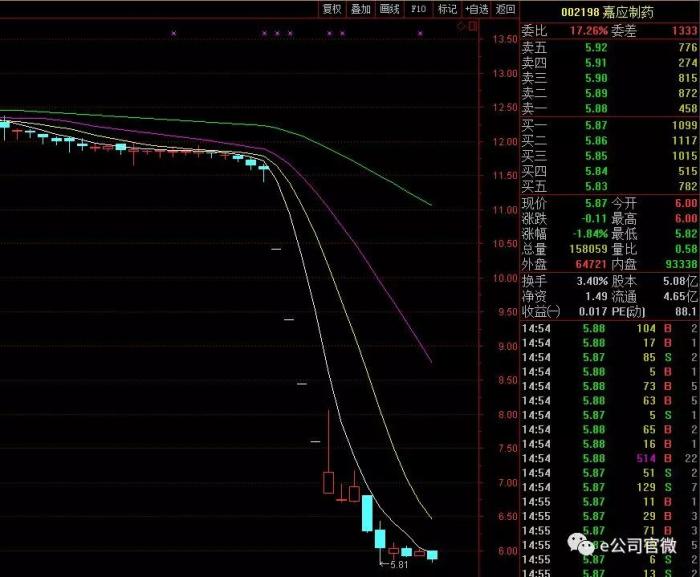Select the trade tick with volume 129
Viewport: 700px width, 577px height.
[x=610, y=487]
